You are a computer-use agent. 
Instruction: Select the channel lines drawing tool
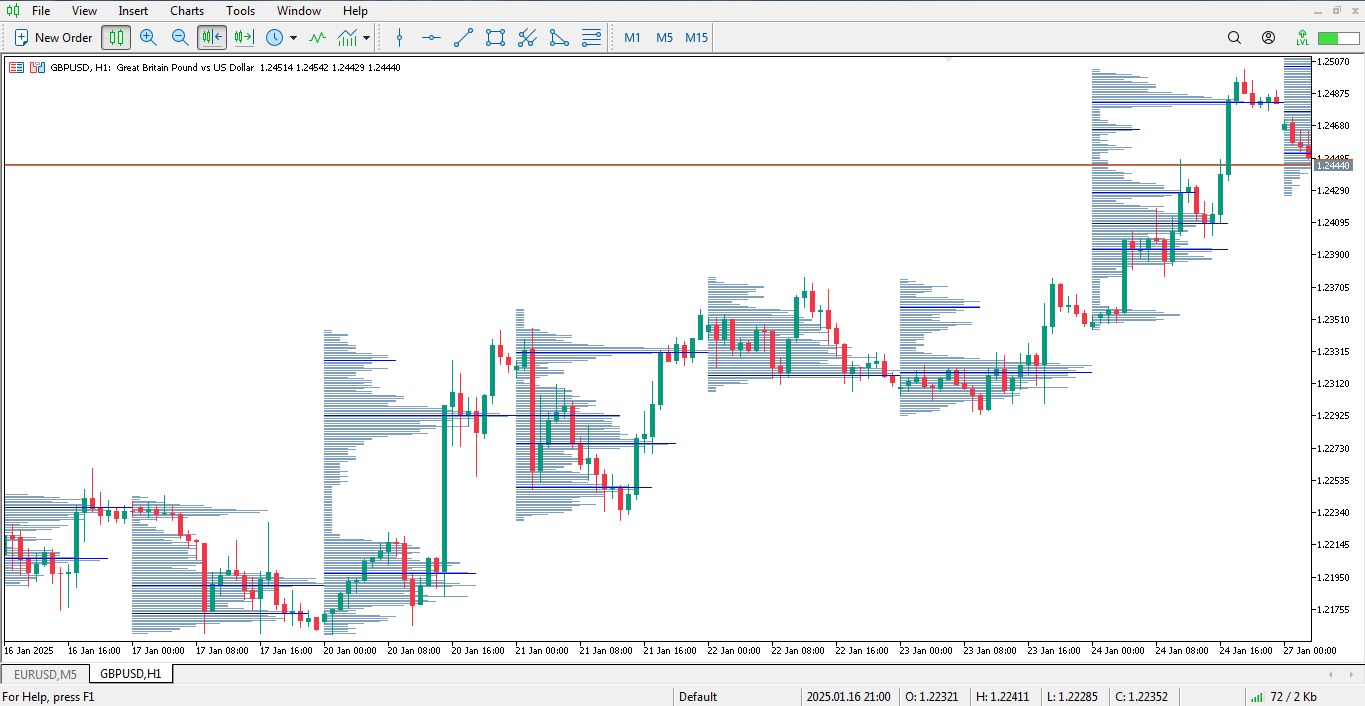pos(527,38)
